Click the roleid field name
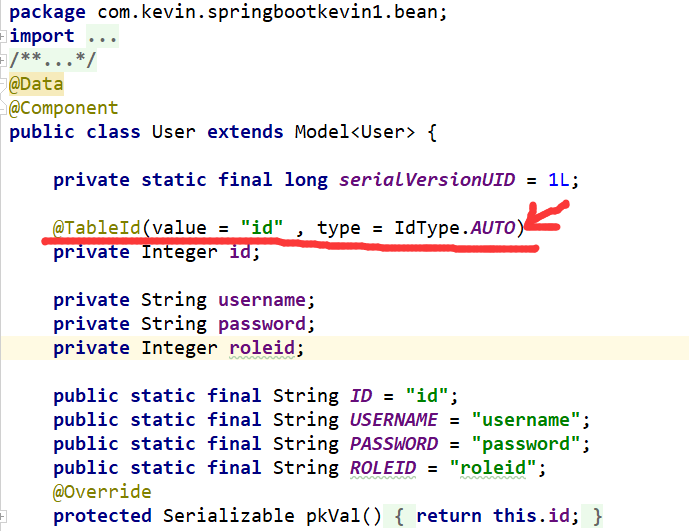The width and height of the screenshot is (689, 531). point(262,348)
